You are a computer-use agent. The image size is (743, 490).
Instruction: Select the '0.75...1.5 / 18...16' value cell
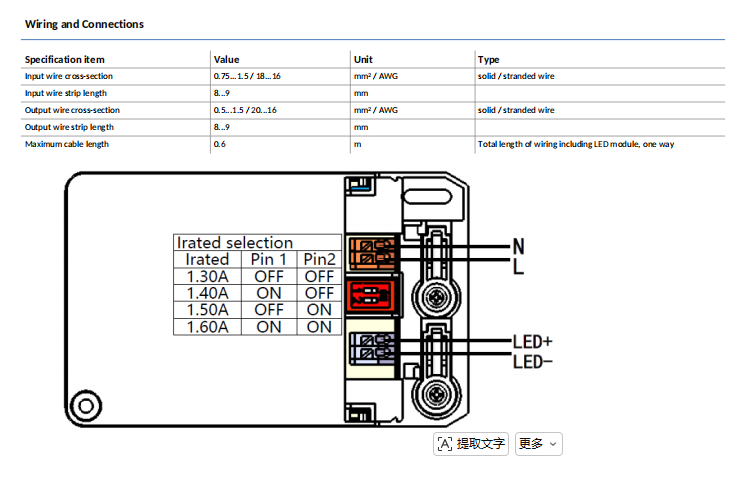point(247,76)
